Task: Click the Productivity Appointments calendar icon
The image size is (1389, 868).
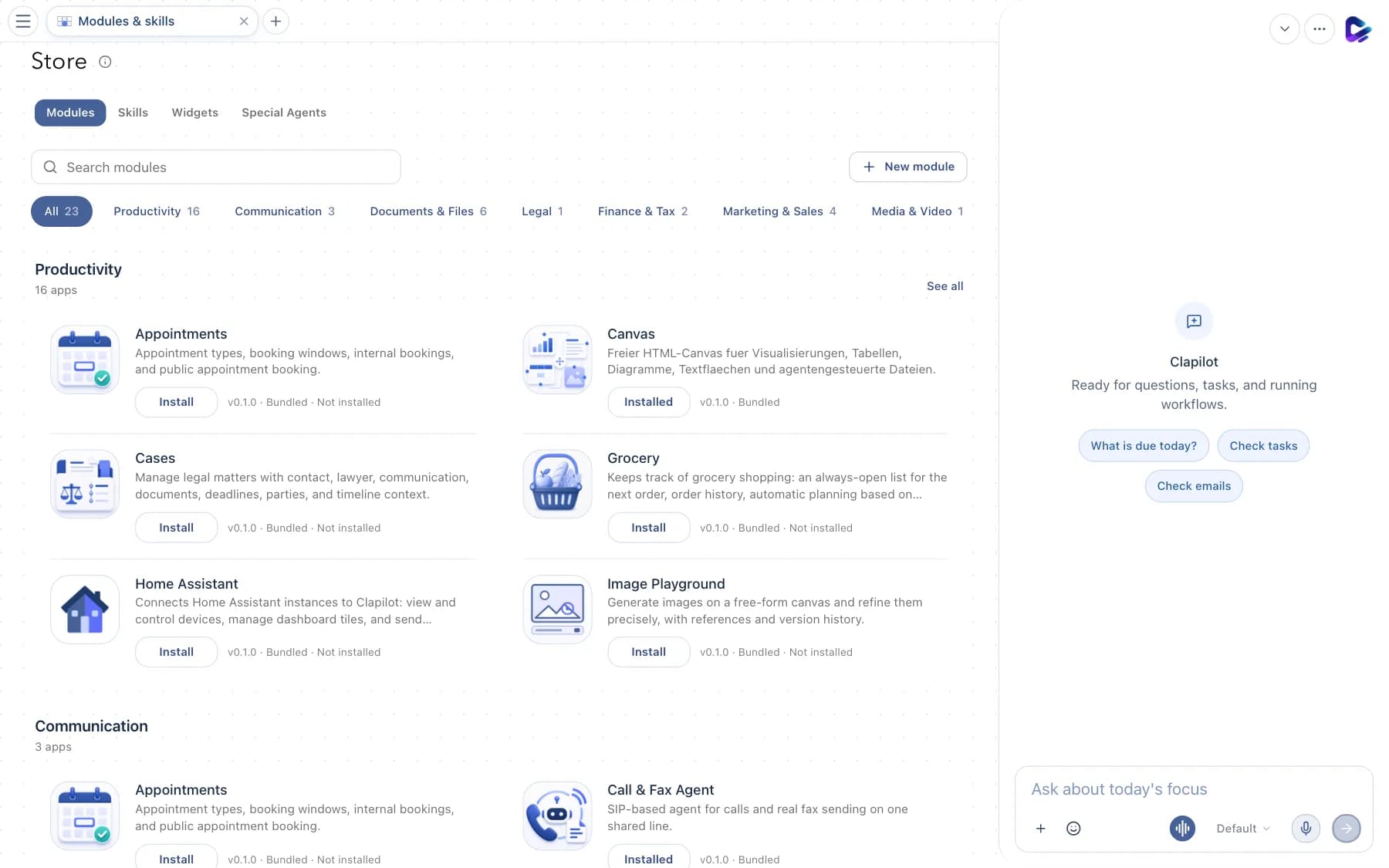Action: [x=85, y=360]
